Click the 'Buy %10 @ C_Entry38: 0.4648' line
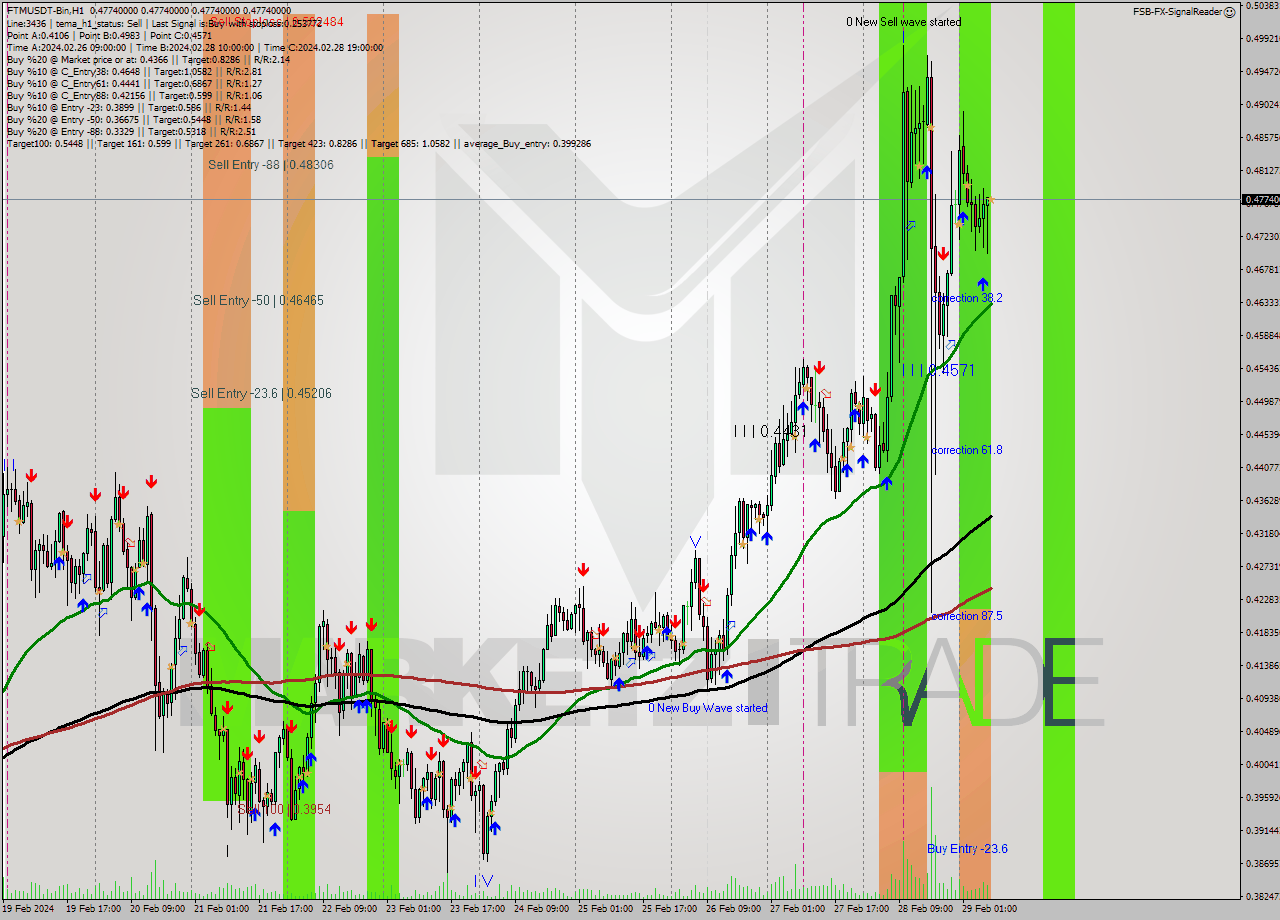The image size is (1280, 920). point(134,71)
